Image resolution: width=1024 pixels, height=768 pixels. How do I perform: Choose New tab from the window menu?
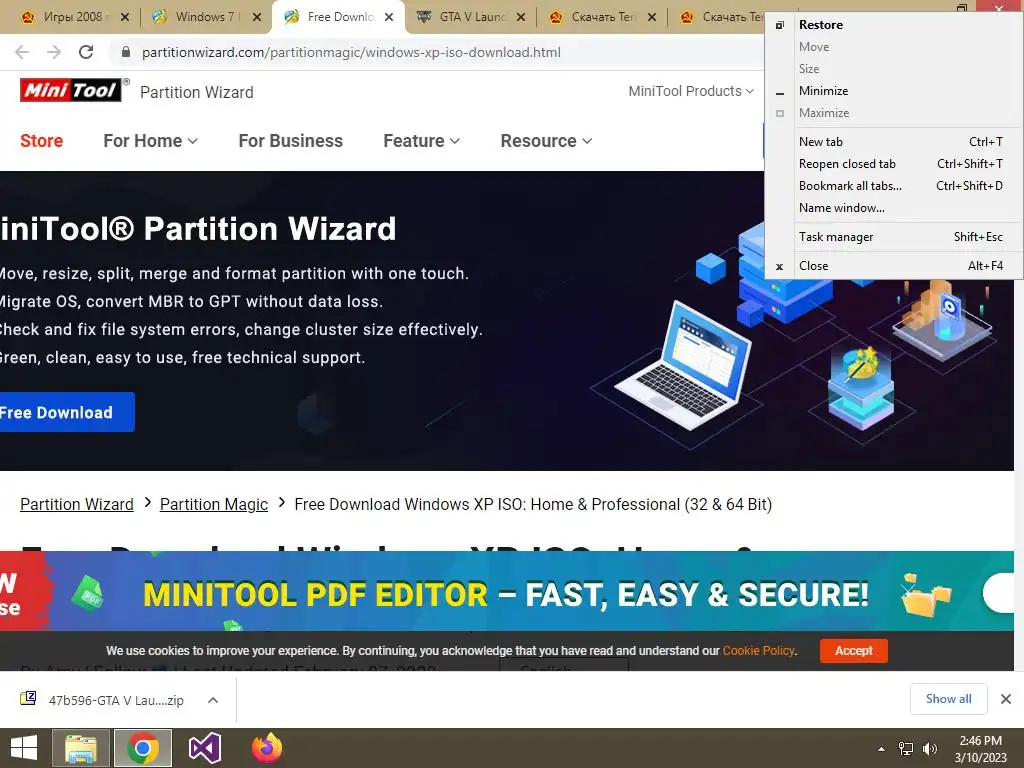pos(893,142)
